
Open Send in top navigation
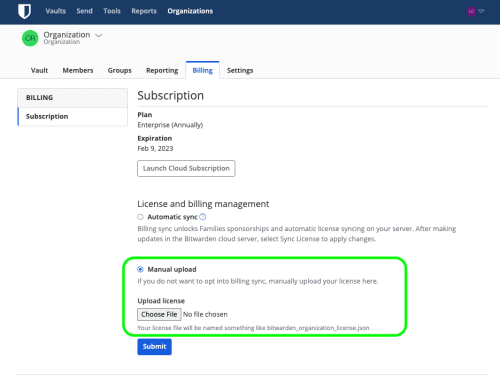[x=84, y=11]
